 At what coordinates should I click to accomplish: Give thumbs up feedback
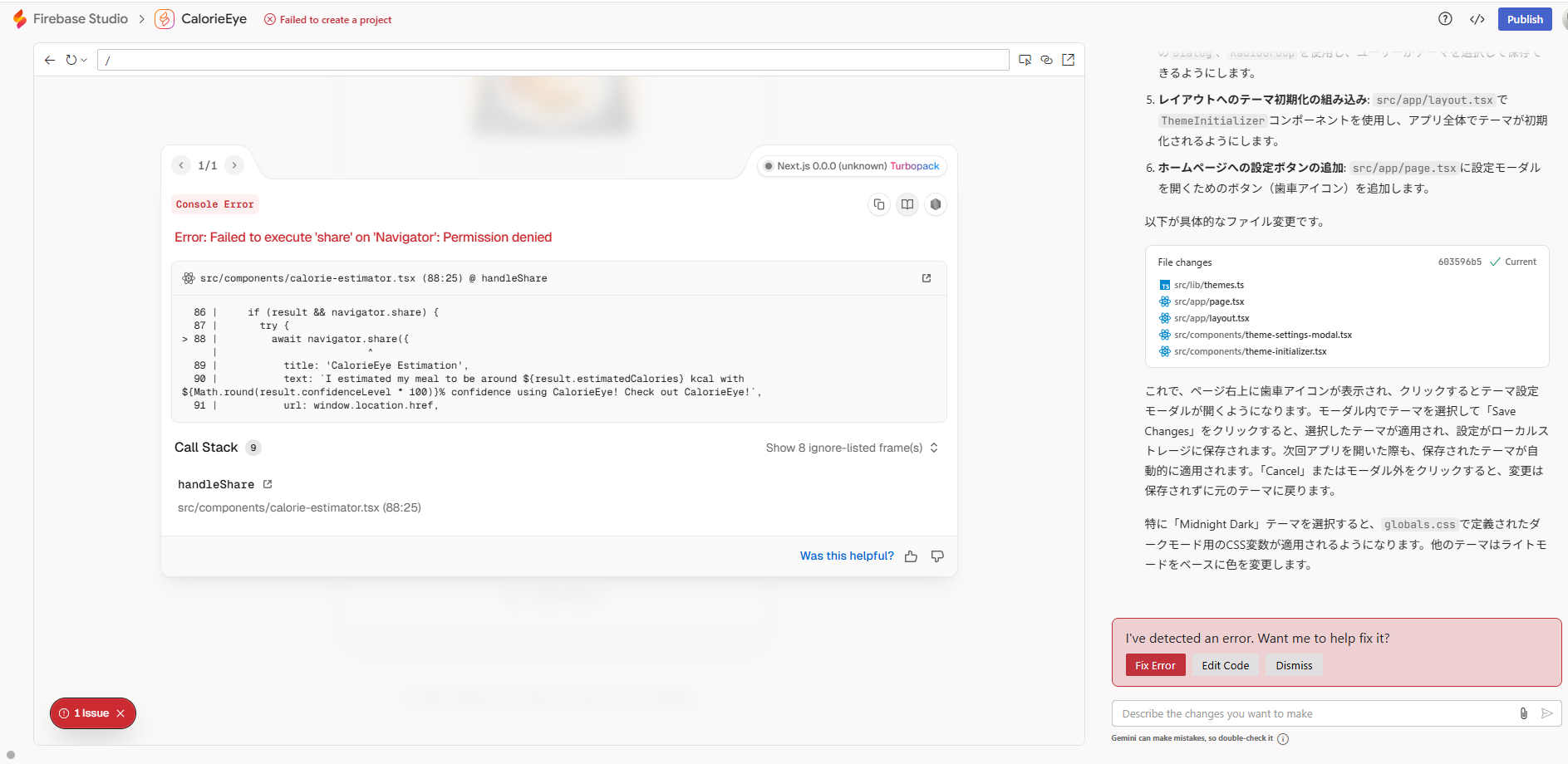pyautogui.click(x=912, y=556)
